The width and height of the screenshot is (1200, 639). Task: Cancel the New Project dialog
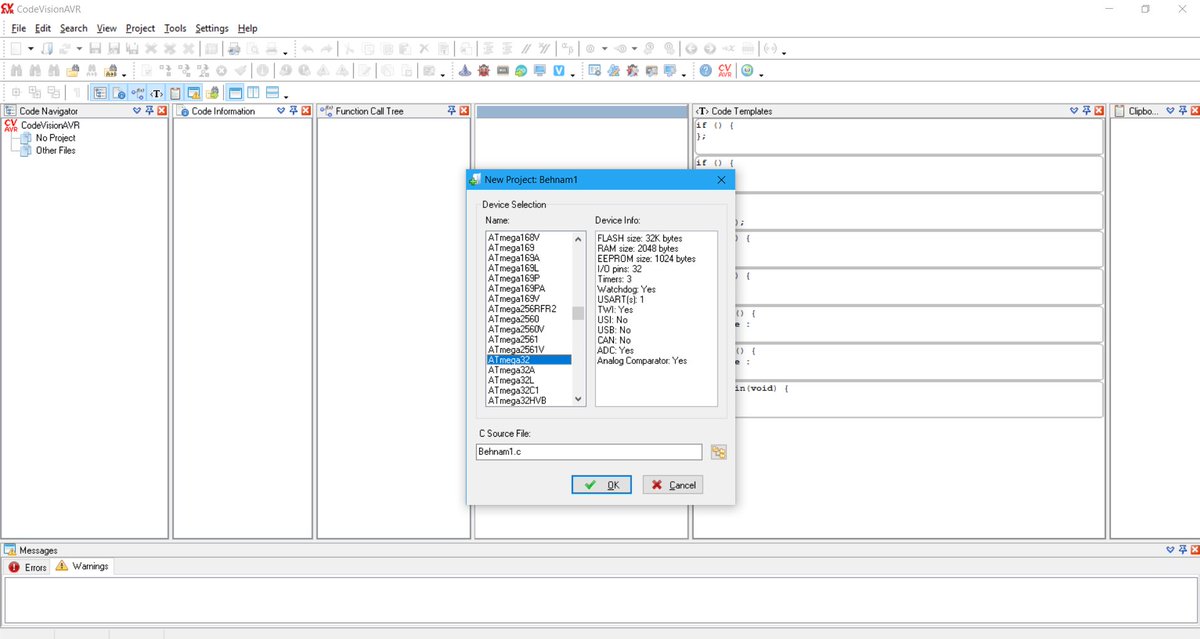pos(672,485)
